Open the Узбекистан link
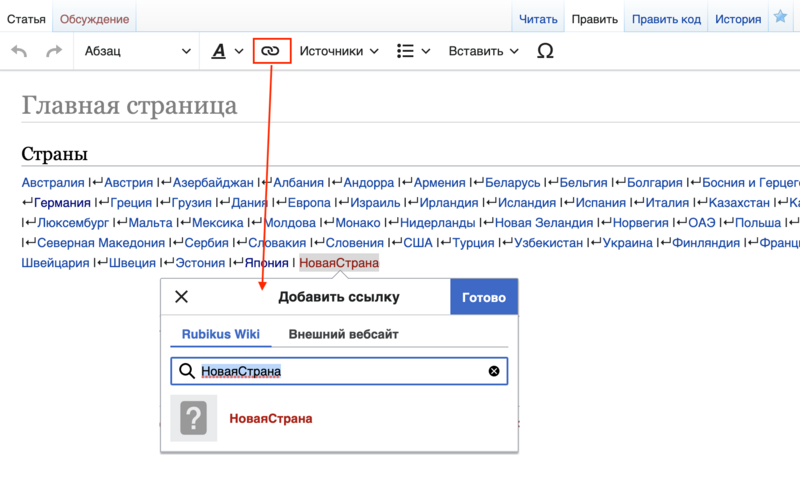Viewport: 800px width, 504px height. (548, 243)
